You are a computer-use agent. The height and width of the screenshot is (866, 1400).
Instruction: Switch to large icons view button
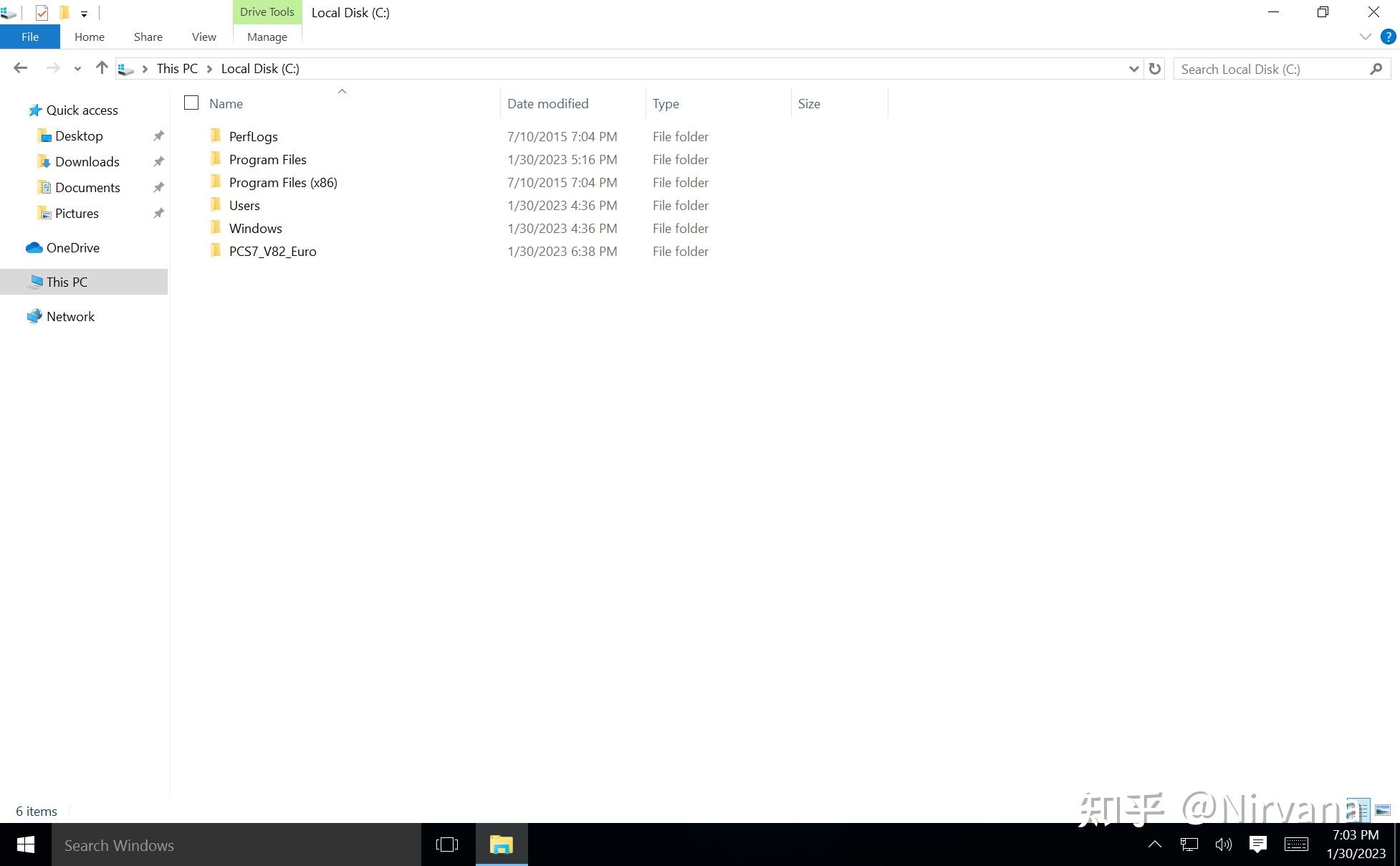click(x=1383, y=810)
